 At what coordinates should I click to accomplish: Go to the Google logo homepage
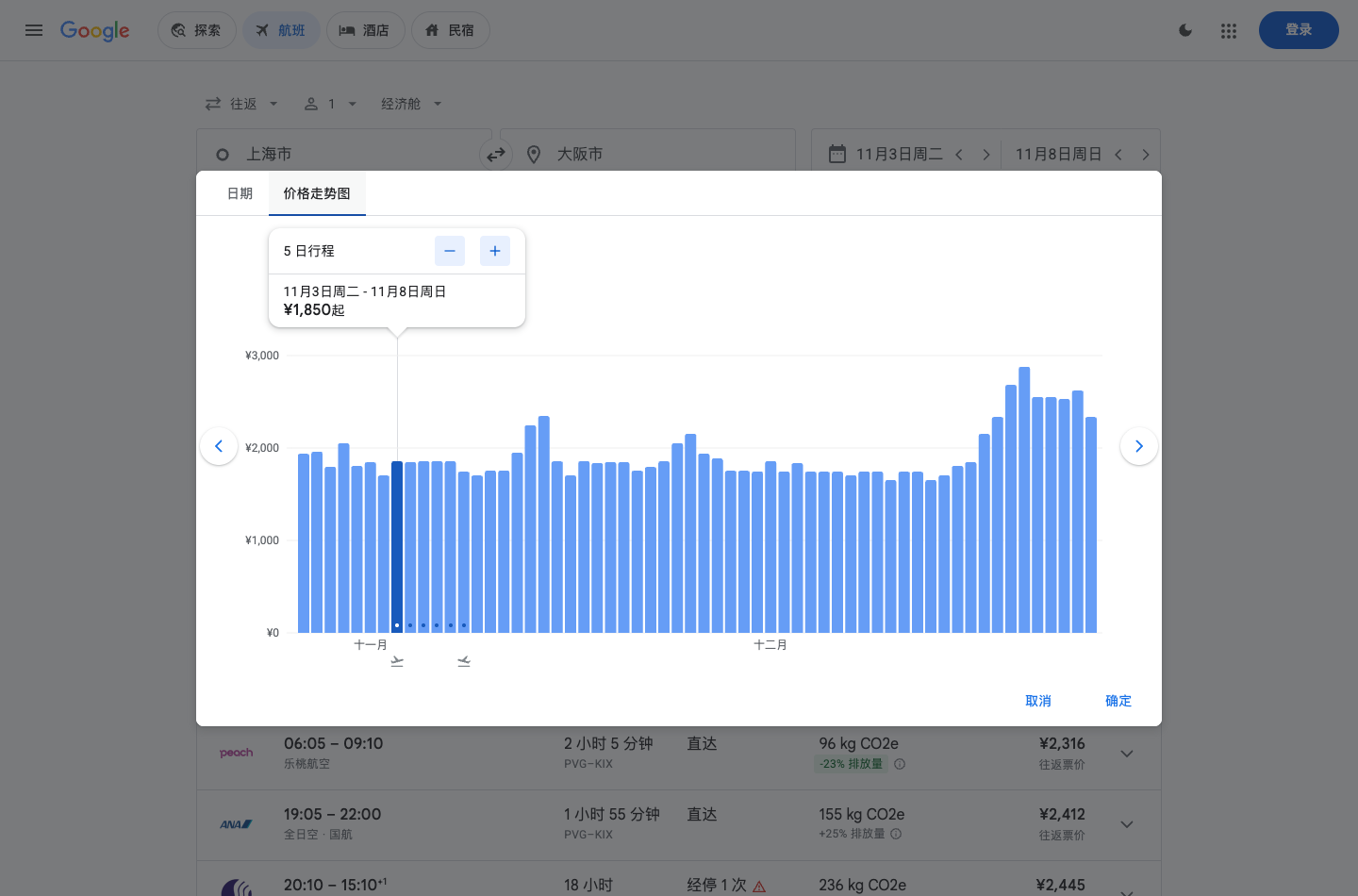pos(95,30)
